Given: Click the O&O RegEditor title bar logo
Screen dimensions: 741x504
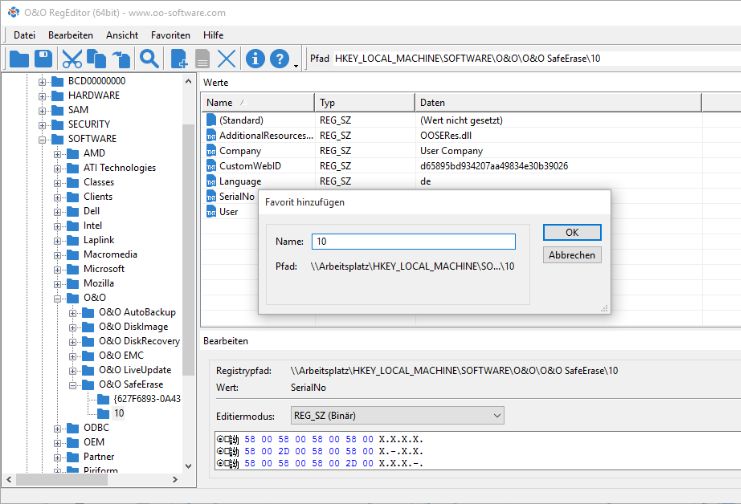Looking at the screenshot, I should [14, 12].
